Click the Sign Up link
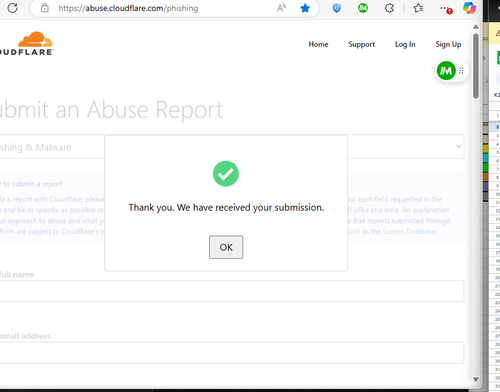The image size is (500, 392). (x=448, y=44)
